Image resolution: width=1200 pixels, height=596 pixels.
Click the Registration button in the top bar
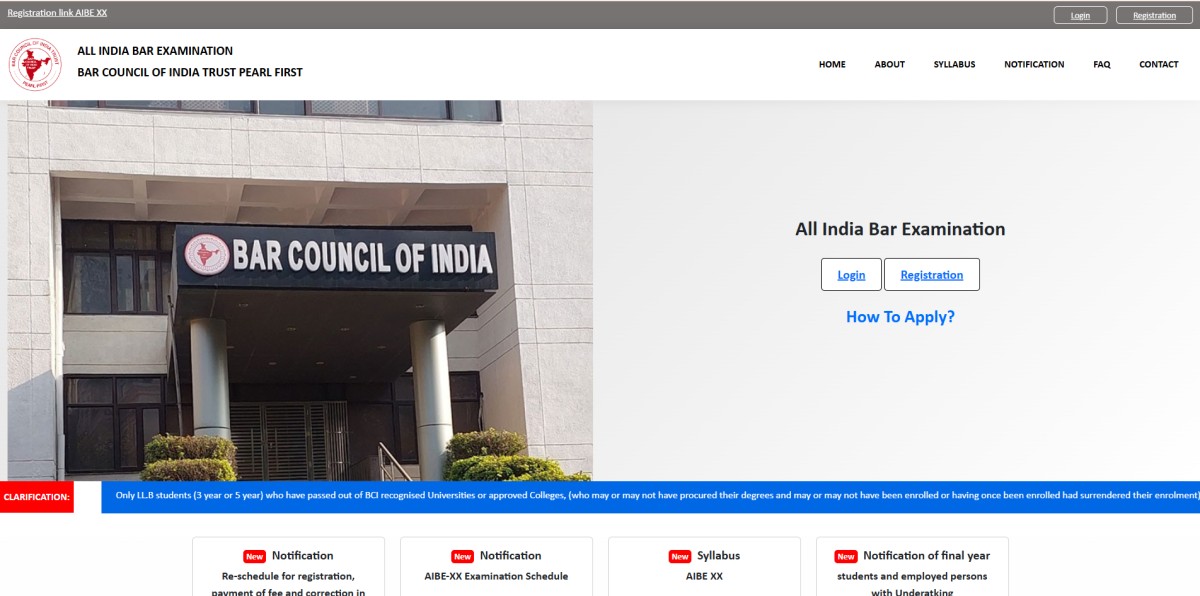[x=1154, y=14]
